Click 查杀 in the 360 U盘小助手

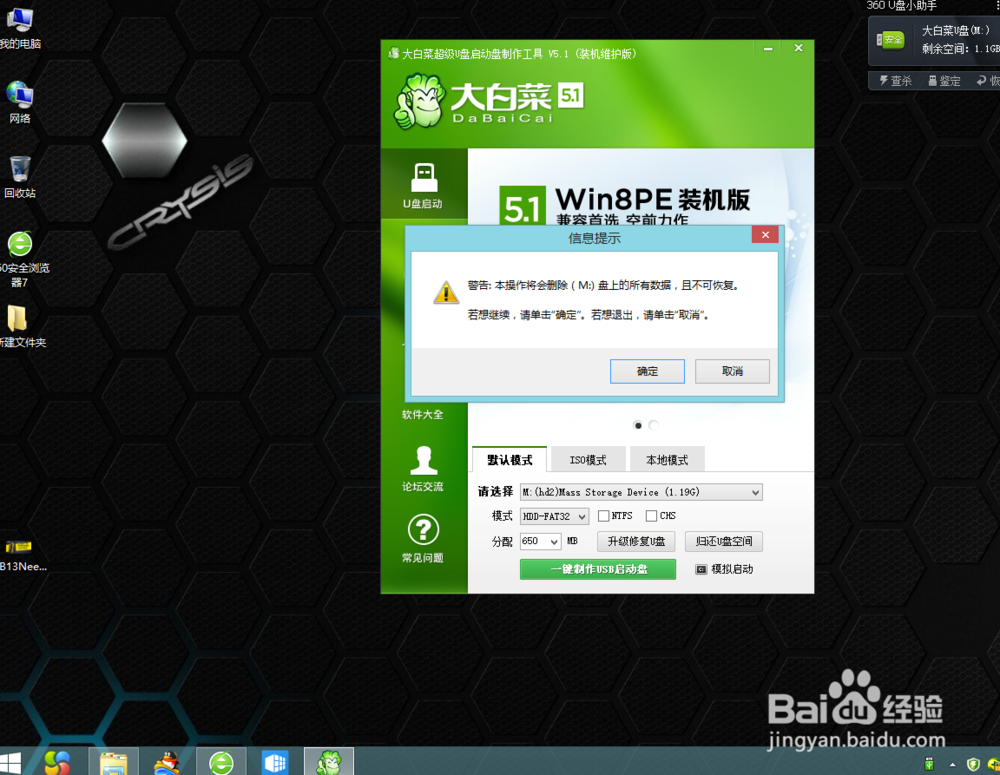895,80
